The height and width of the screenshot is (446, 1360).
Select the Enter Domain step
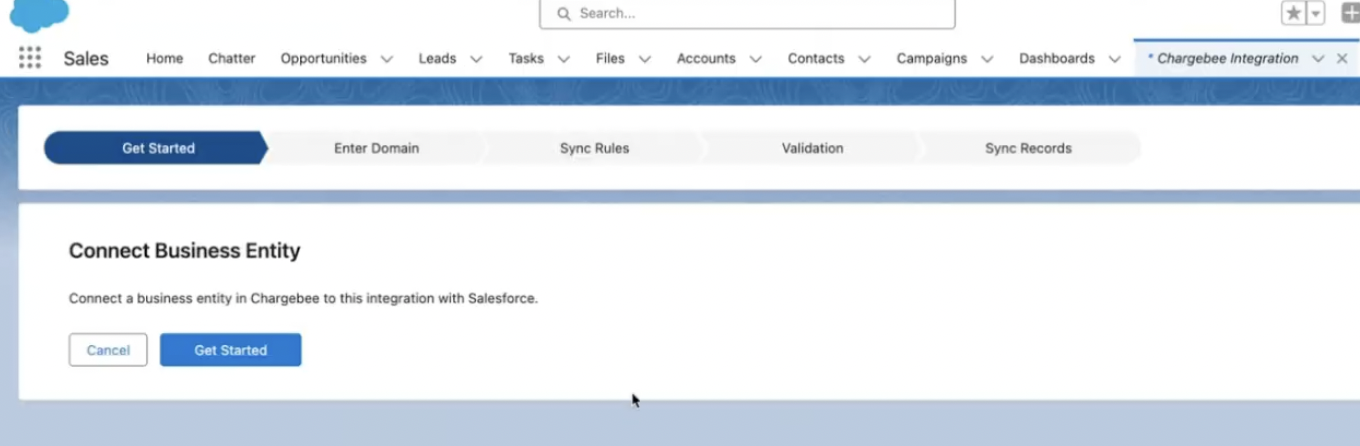pyautogui.click(x=376, y=148)
